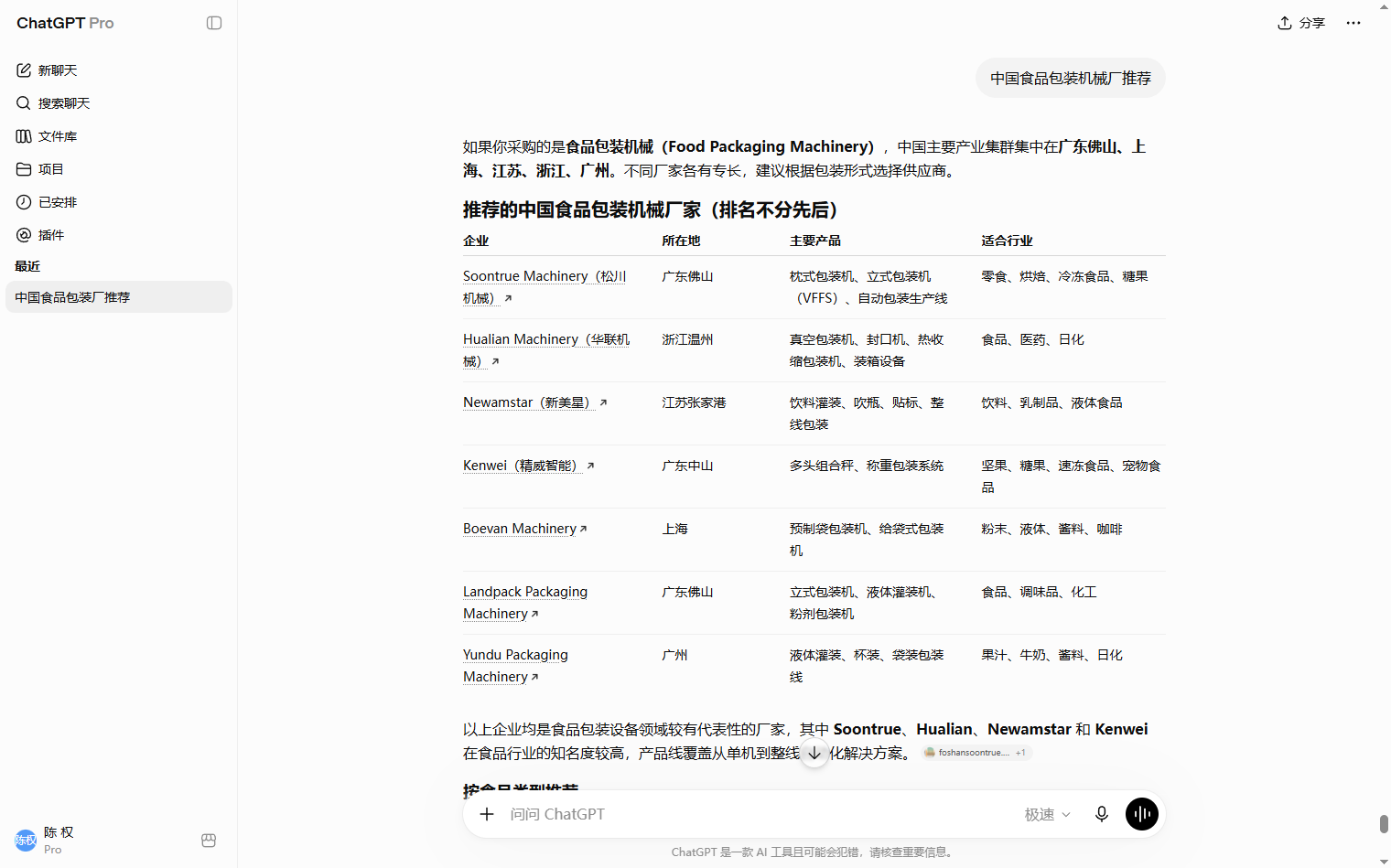The height and width of the screenshot is (868, 1391).
Task: Click the 果汁、牛奶、酱料、日化 industry cell
Action: [1052, 655]
